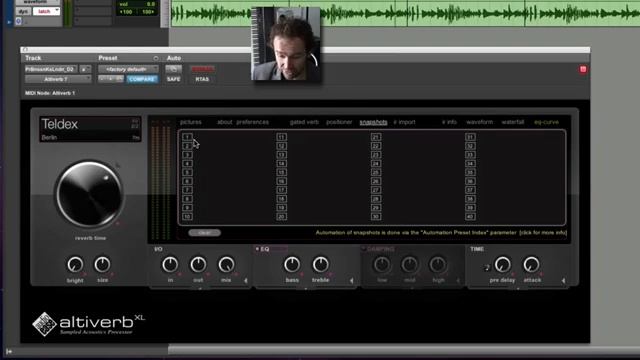Show the eq-curve view

[546, 122]
